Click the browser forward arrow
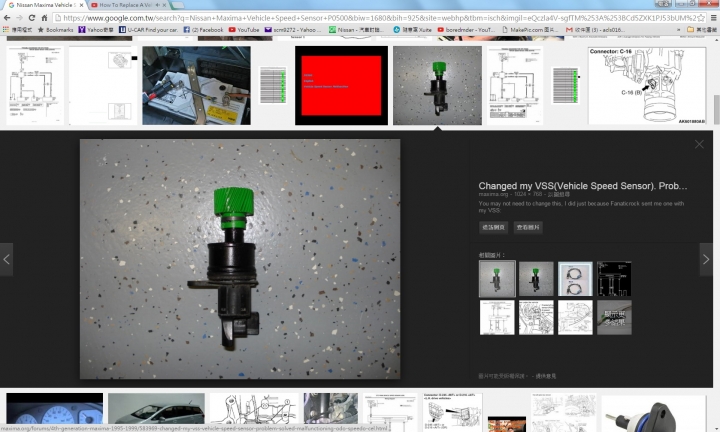 click(x=19, y=18)
